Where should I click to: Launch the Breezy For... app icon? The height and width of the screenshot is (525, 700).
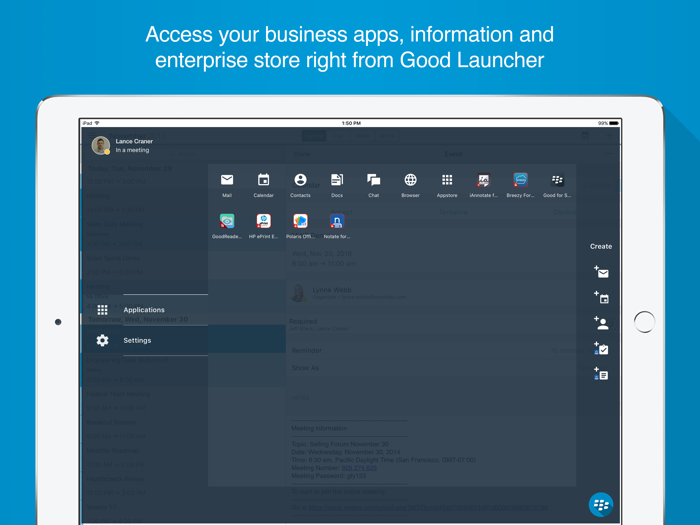pyautogui.click(x=521, y=180)
